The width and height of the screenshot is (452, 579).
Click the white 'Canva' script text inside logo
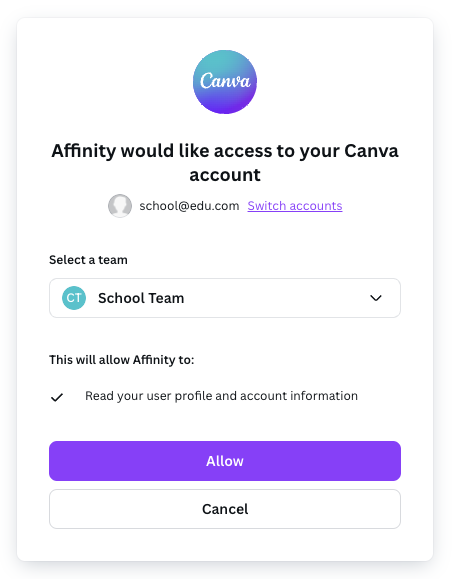pos(225,81)
